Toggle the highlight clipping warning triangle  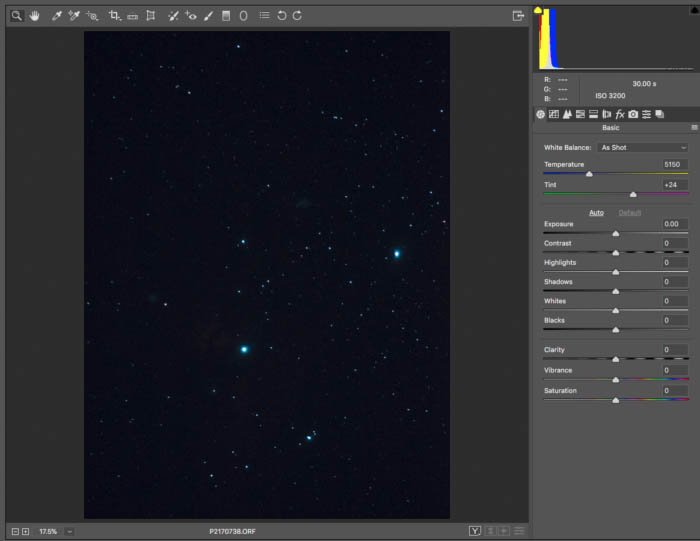(695, 10)
